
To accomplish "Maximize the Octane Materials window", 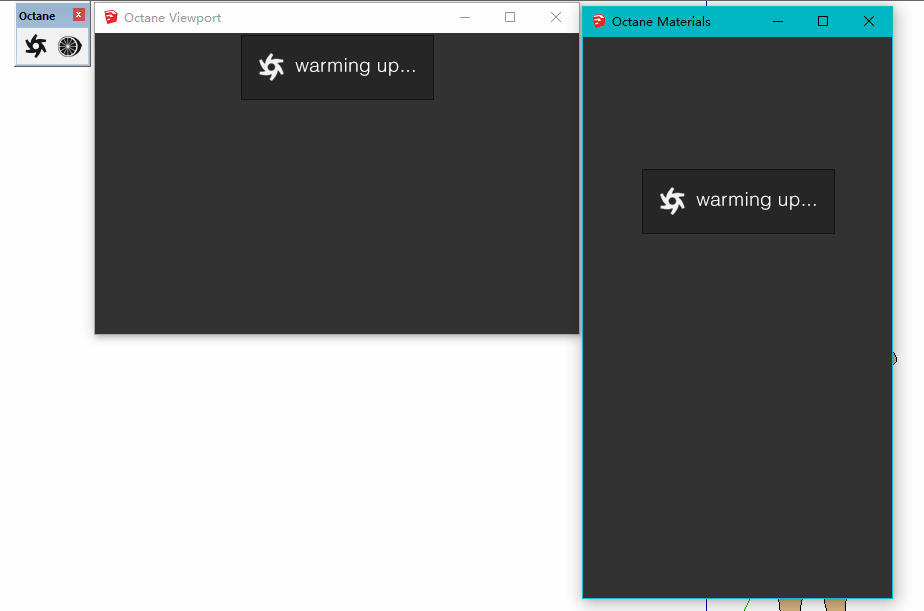I will coord(823,21).
